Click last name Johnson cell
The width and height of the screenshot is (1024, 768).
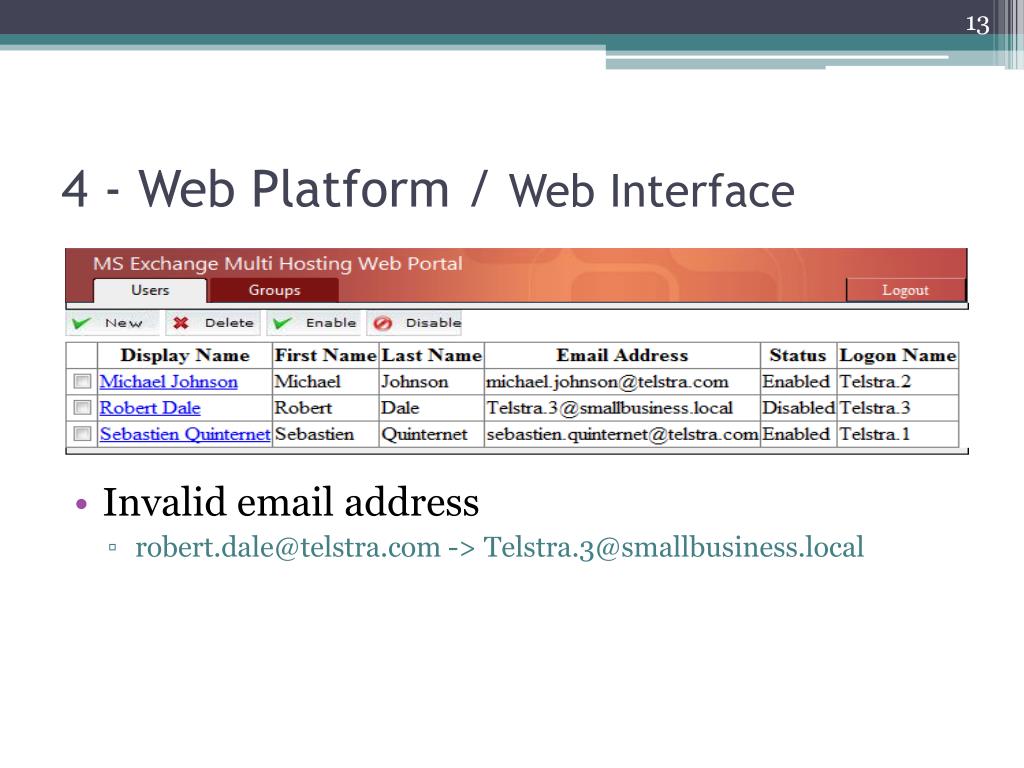[432, 381]
